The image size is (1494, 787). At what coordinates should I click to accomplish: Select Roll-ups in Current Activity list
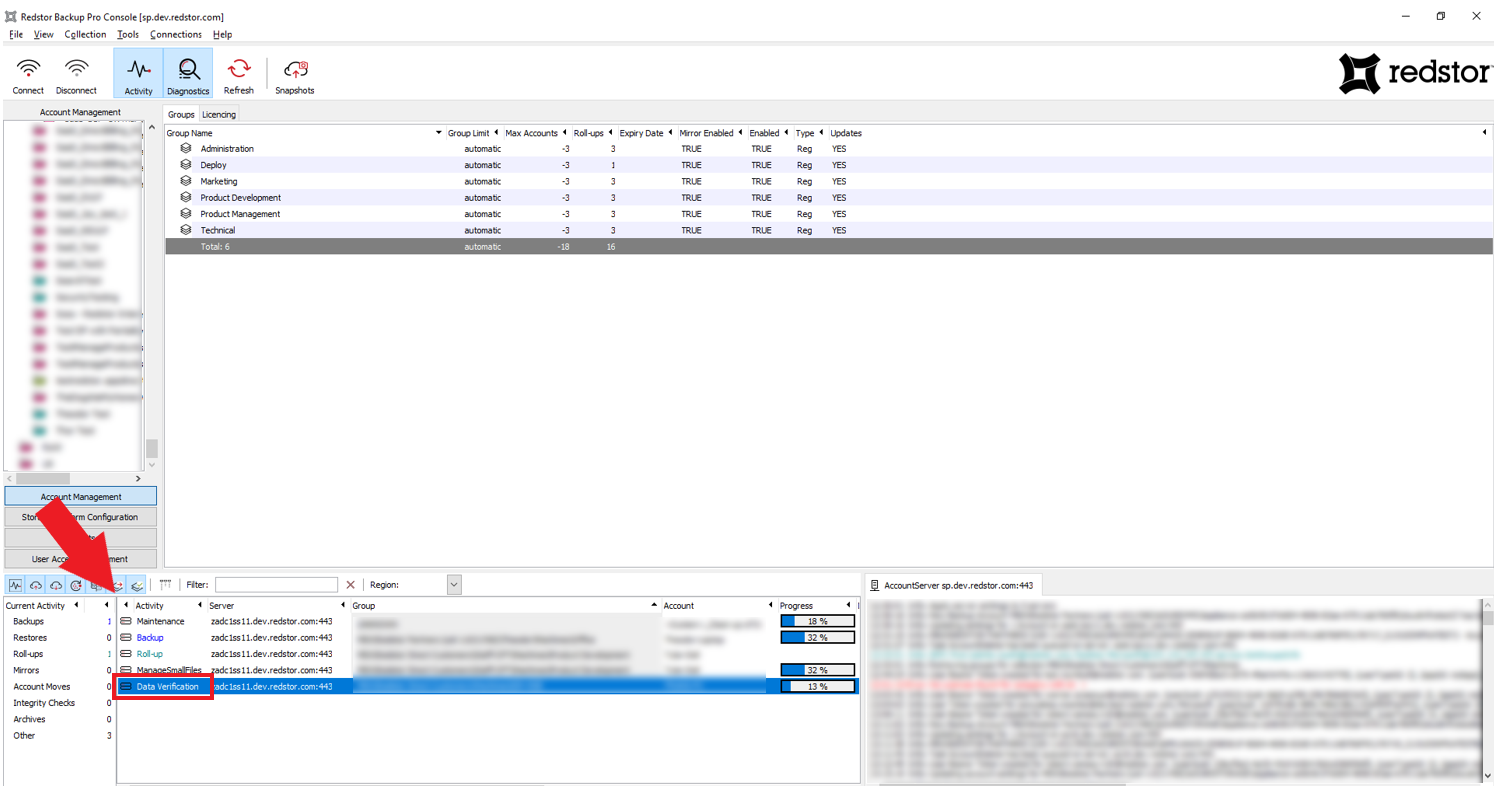tap(28, 654)
